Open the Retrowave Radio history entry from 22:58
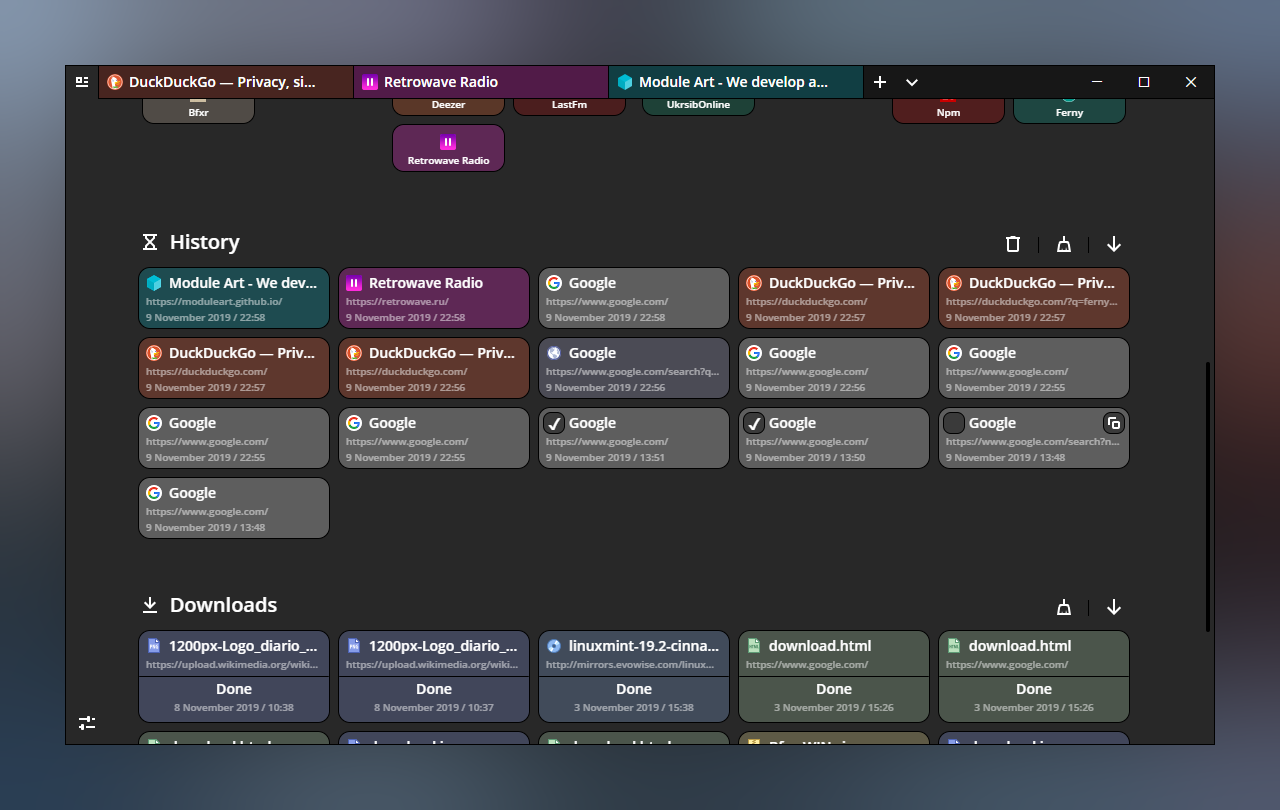Image resolution: width=1280 pixels, height=810 pixels. (434, 298)
